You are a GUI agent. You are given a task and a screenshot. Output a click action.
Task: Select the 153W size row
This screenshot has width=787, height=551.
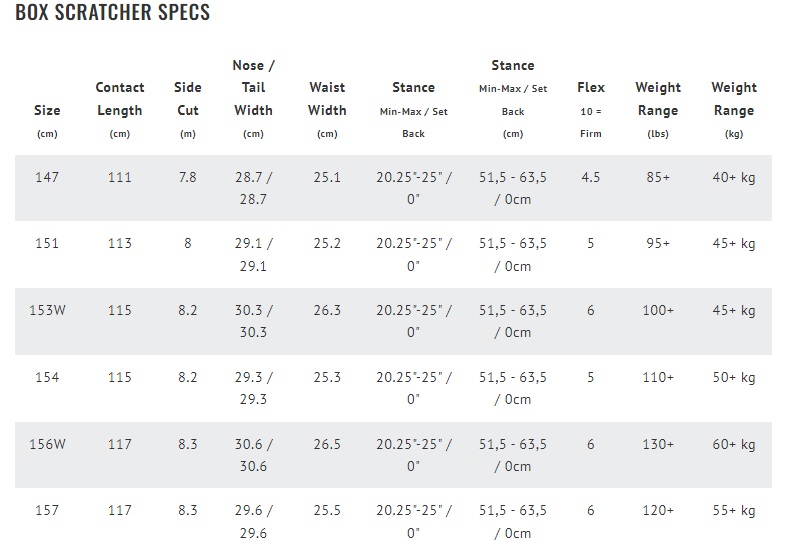(394, 321)
